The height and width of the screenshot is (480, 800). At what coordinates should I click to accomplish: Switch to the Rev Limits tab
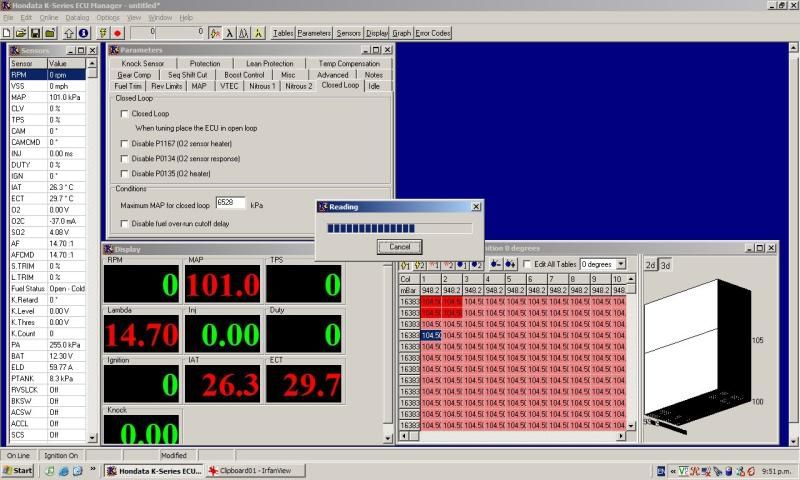pyautogui.click(x=165, y=86)
